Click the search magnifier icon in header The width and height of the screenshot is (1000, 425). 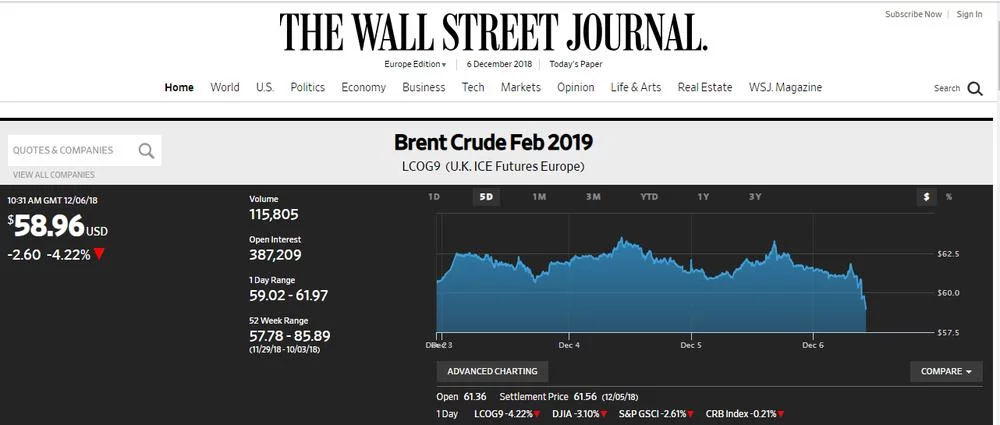(x=975, y=88)
